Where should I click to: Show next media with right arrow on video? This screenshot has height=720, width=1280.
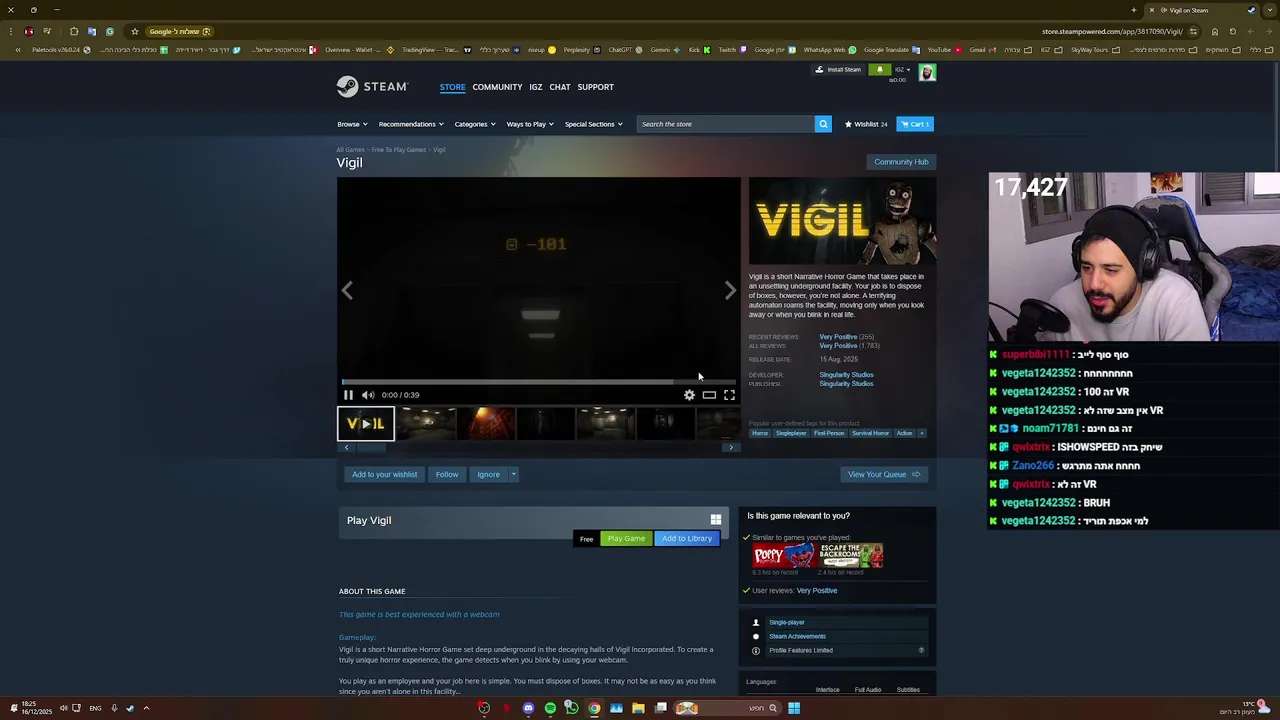tap(730, 290)
